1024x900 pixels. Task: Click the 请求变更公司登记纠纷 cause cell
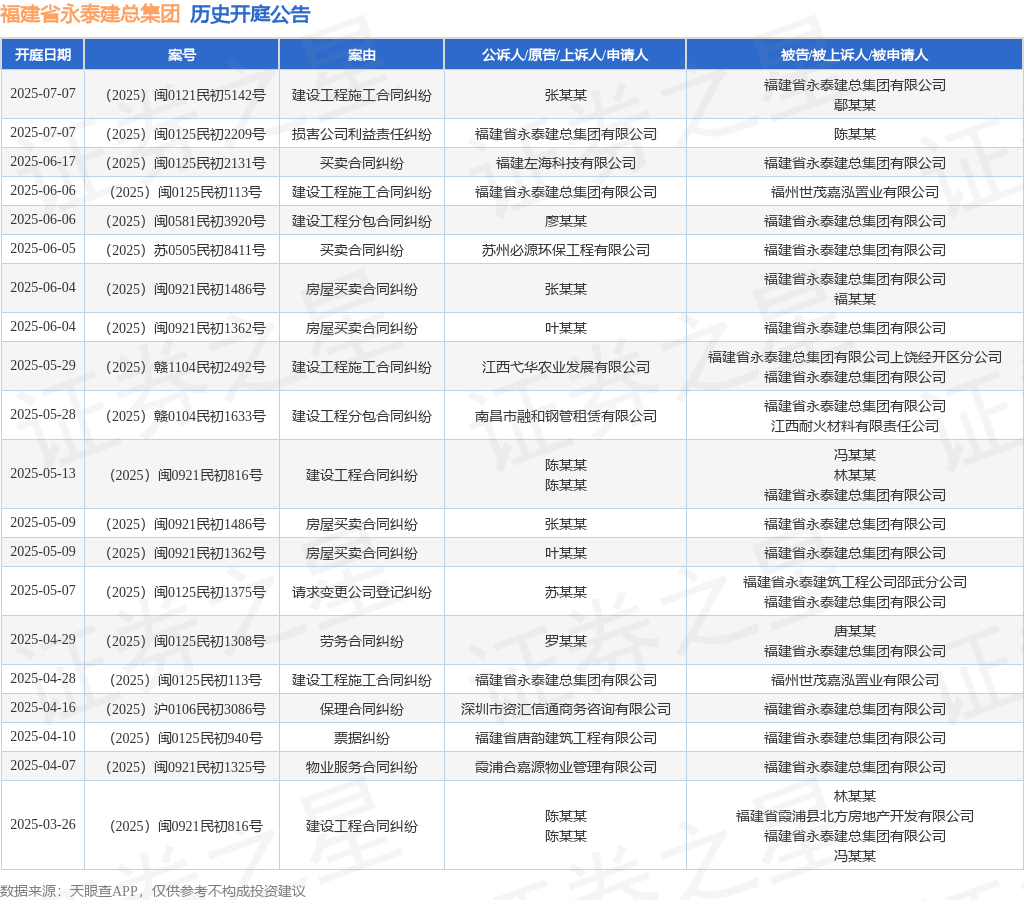[x=362, y=592]
